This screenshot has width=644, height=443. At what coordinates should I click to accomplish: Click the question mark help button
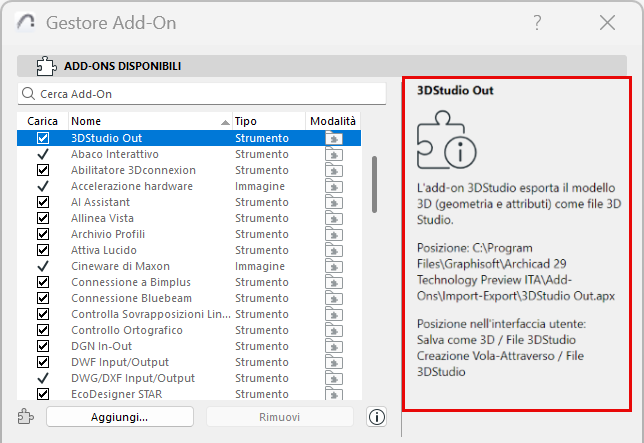tap(538, 22)
